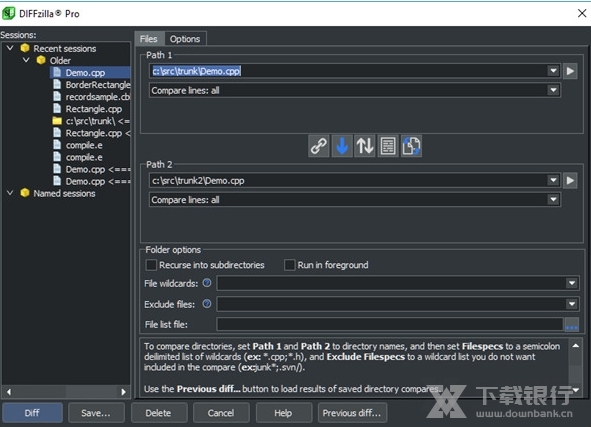Image resolution: width=591 pixels, height=427 pixels.
Task: Collapse the Recent sessions tree node
Action: pyautogui.click(x=10, y=48)
